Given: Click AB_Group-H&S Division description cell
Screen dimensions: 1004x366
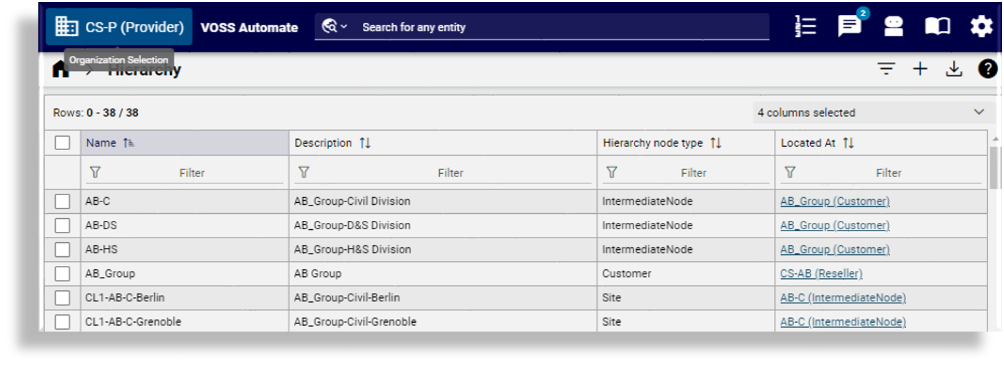Looking at the screenshot, I should coord(442,250).
